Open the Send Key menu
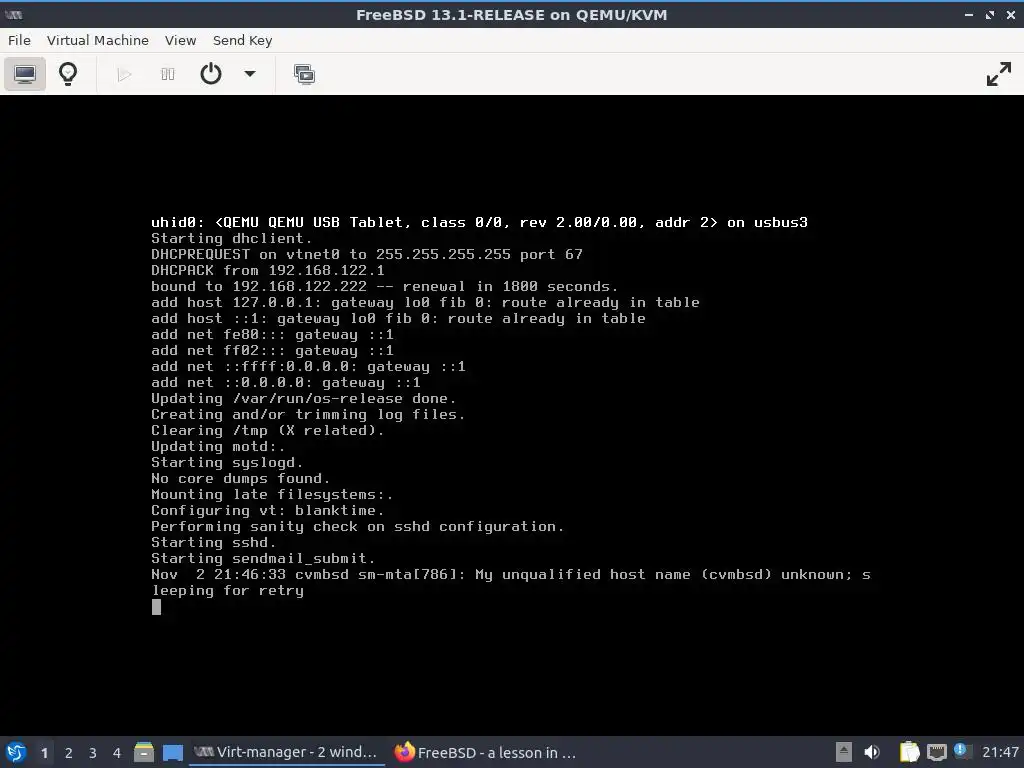 [242, 40]
